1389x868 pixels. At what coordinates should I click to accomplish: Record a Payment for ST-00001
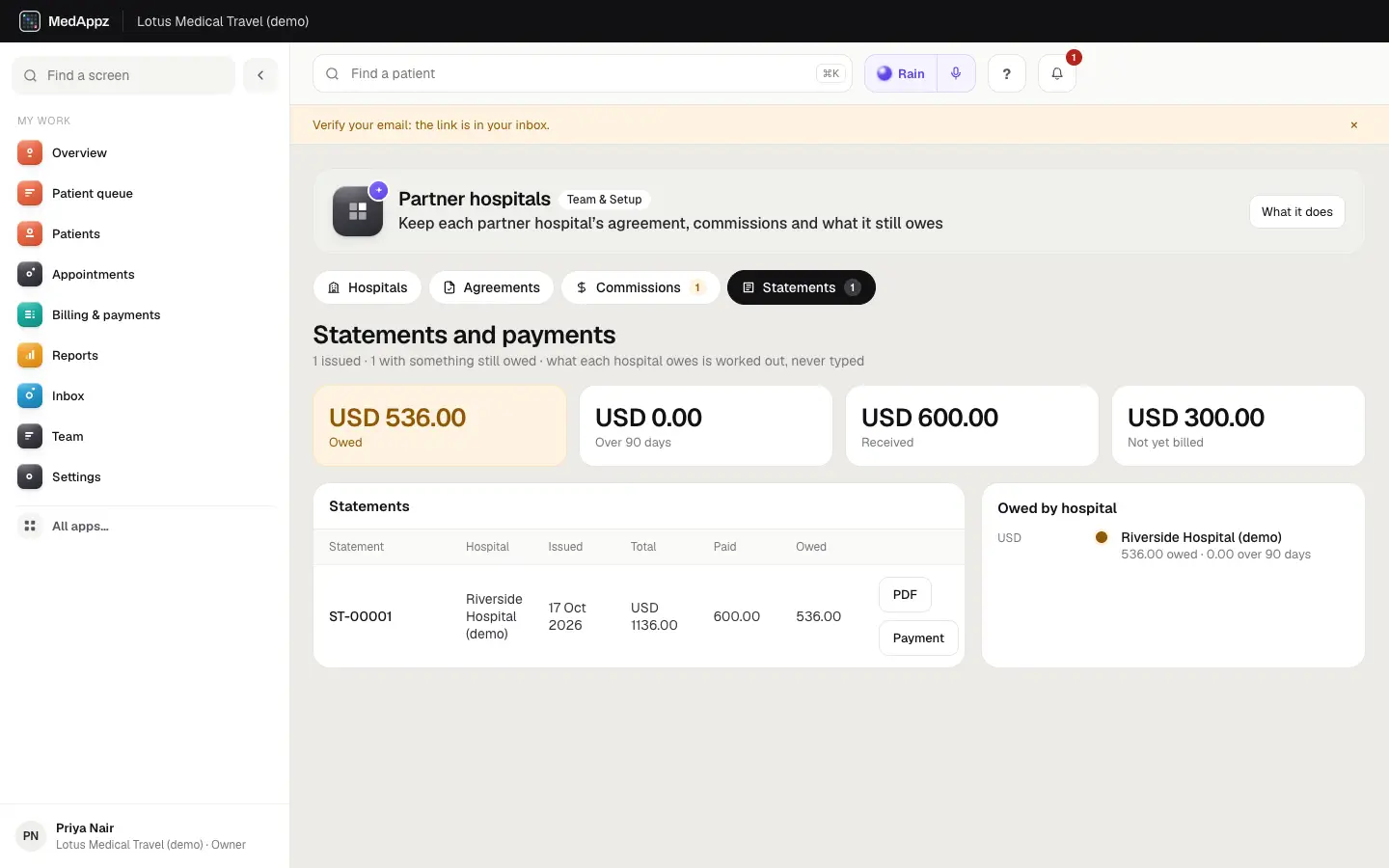point(918,638)
